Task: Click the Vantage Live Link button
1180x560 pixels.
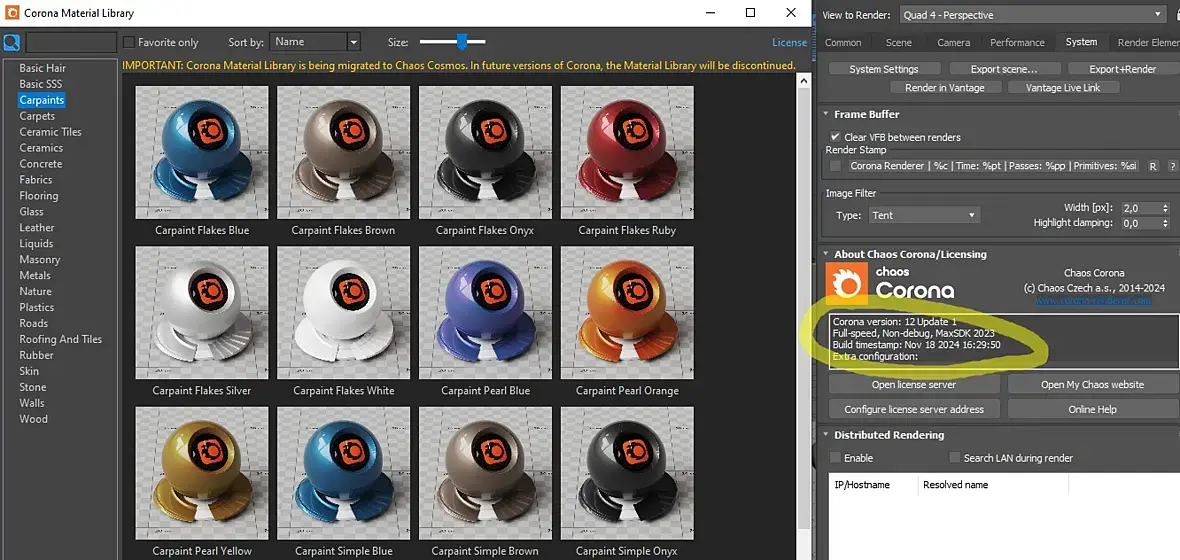Action: [x=1063, y=87]
